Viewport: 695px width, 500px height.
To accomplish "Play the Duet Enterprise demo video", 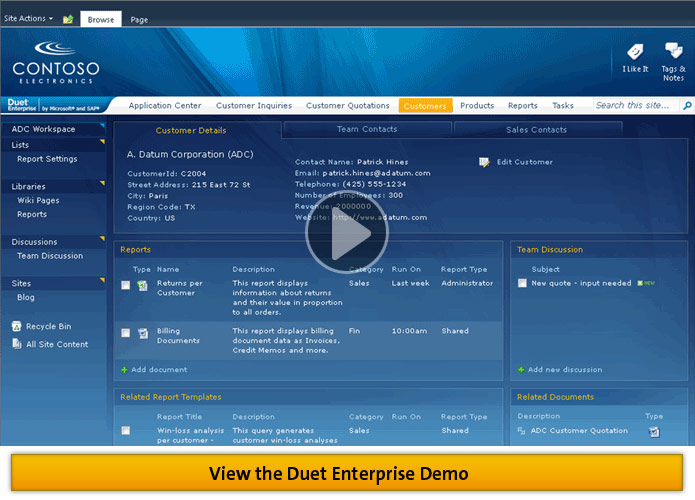I will click(x=347, y=232).
